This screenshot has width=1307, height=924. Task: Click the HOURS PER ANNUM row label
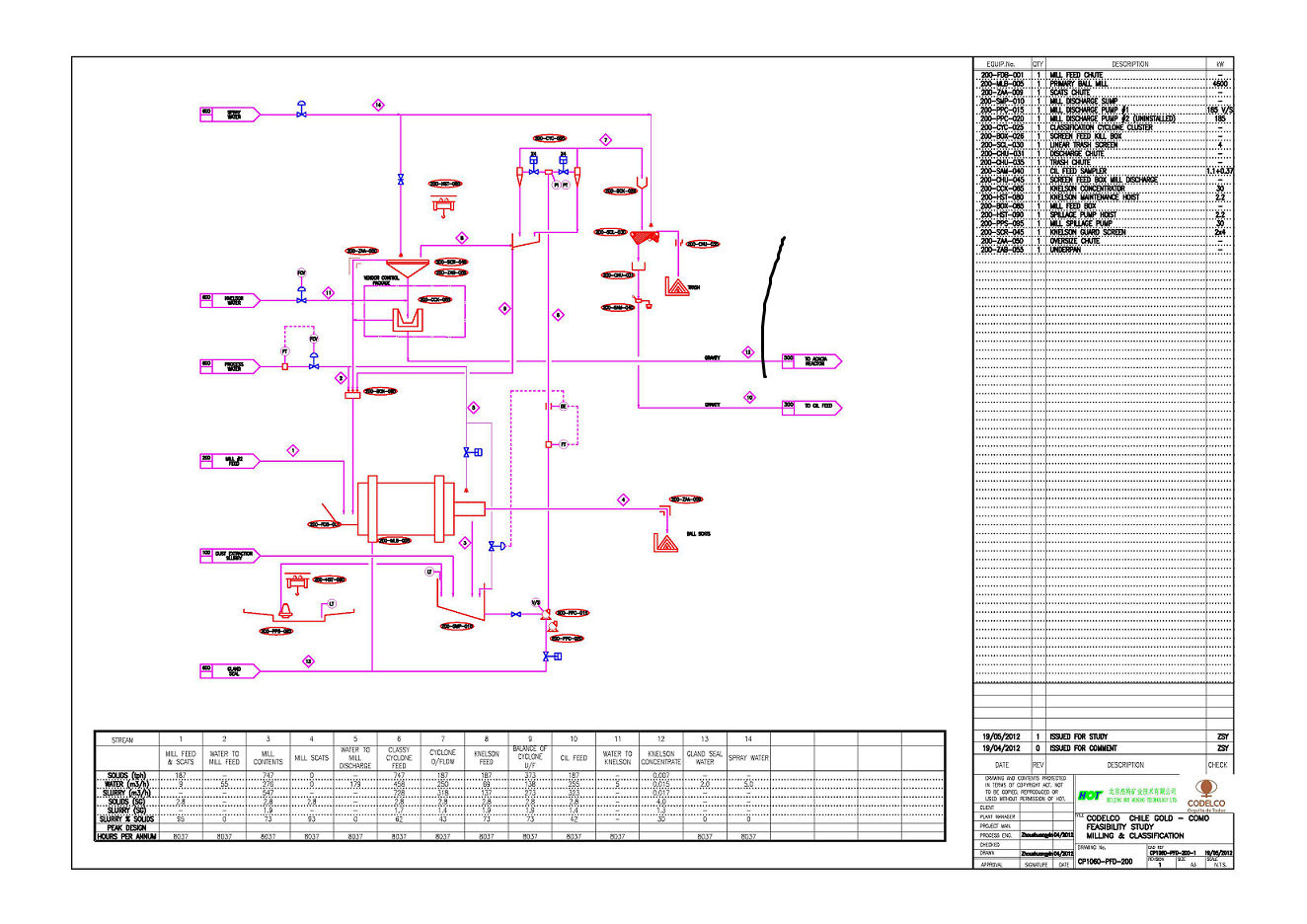pyautogui.click(x=126, y=836)
